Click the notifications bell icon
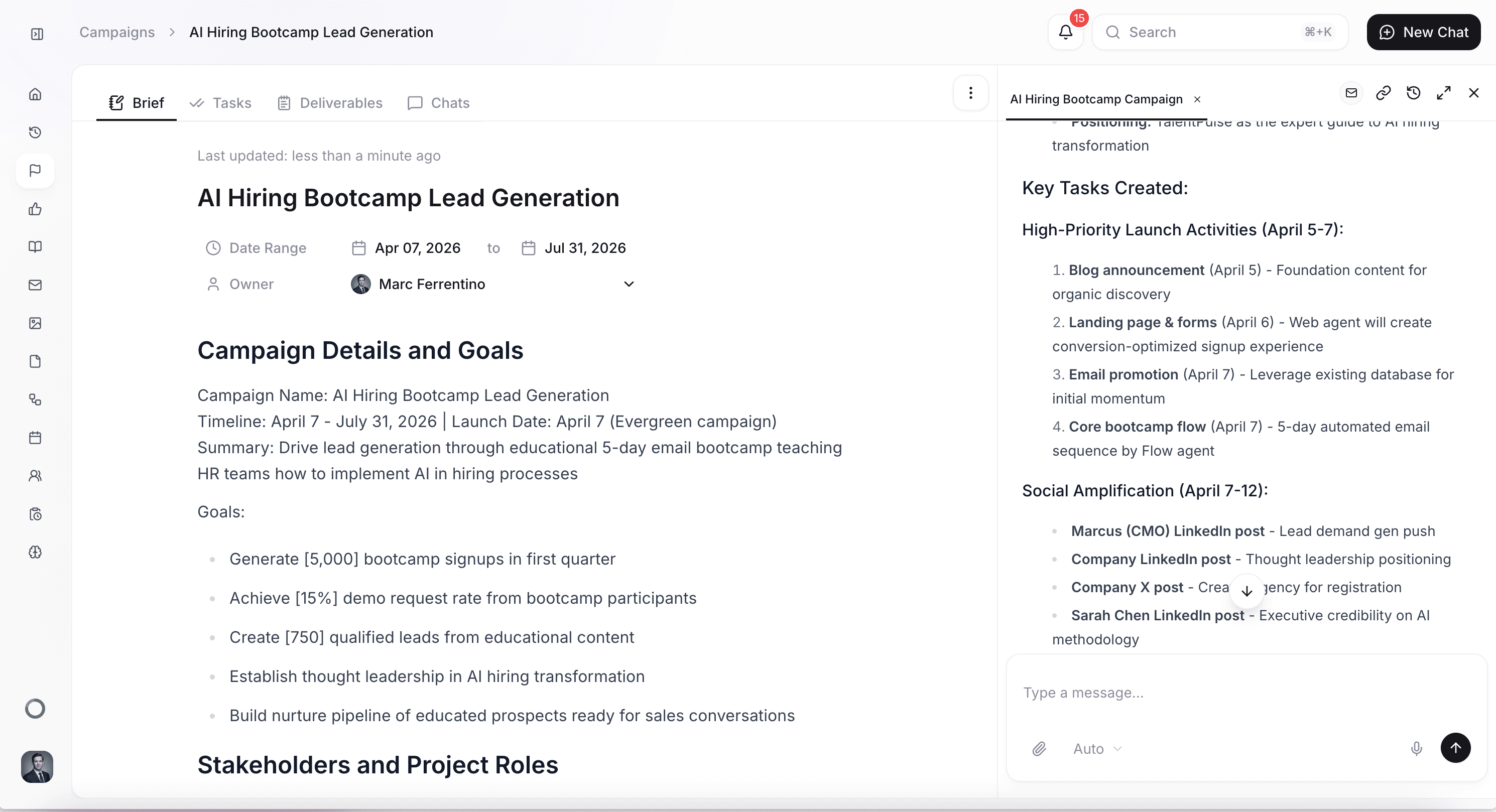Image resolution: width=1496 pixels, height=812 pixels. tap(1065, 32)
